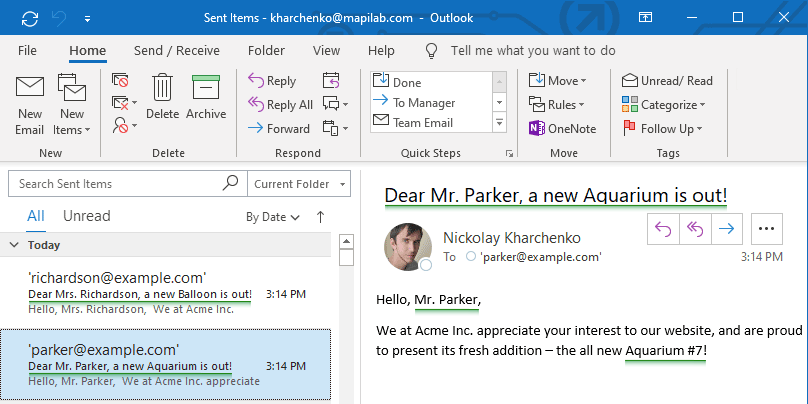Open the Clean Up dropdown
The image size is (808, 404).
124,103
